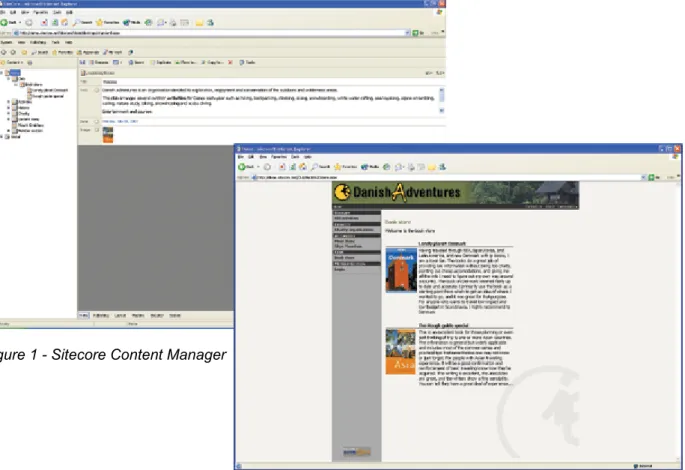Expand the History tree node
Screen dimensions: 685x470
[x=9, y=107]
